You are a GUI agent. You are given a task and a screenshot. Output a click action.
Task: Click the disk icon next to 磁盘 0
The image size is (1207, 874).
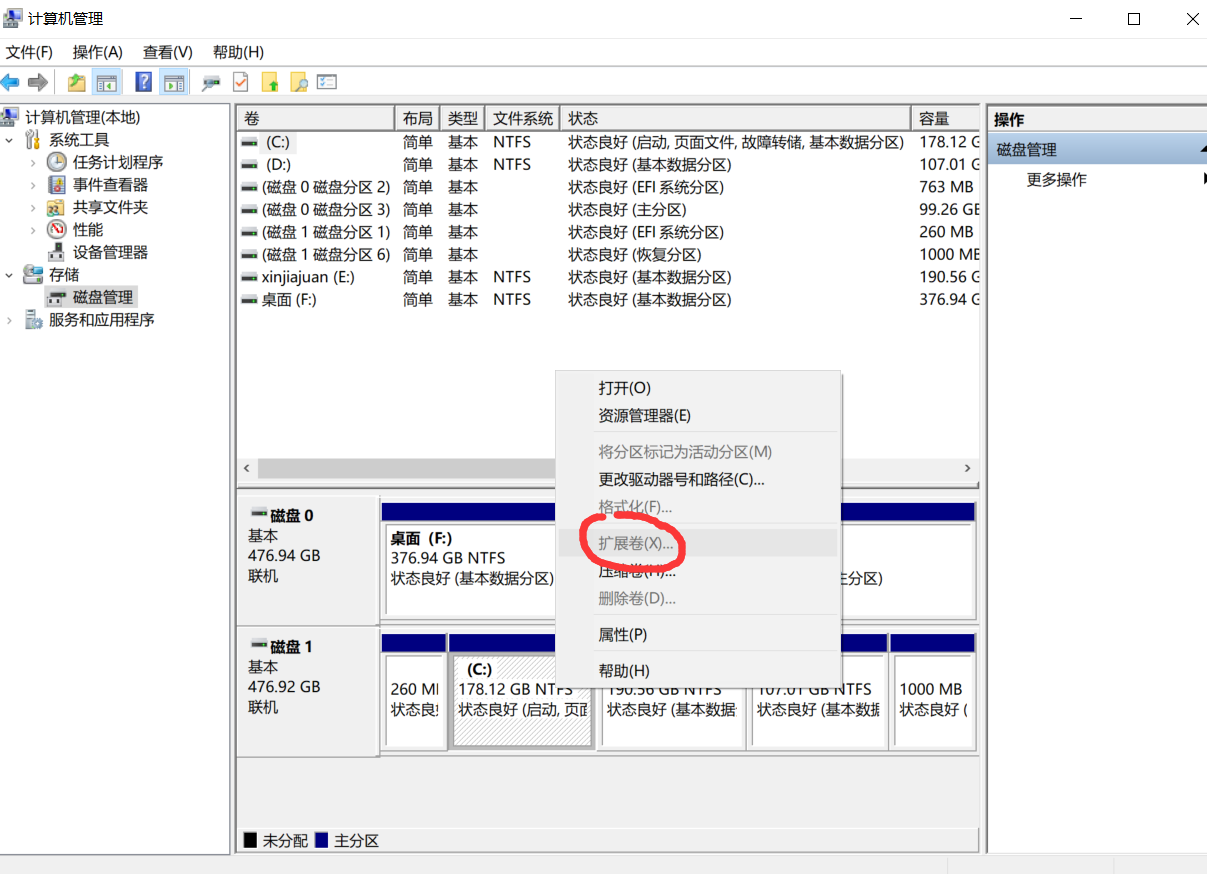click(x=259, y=515)
